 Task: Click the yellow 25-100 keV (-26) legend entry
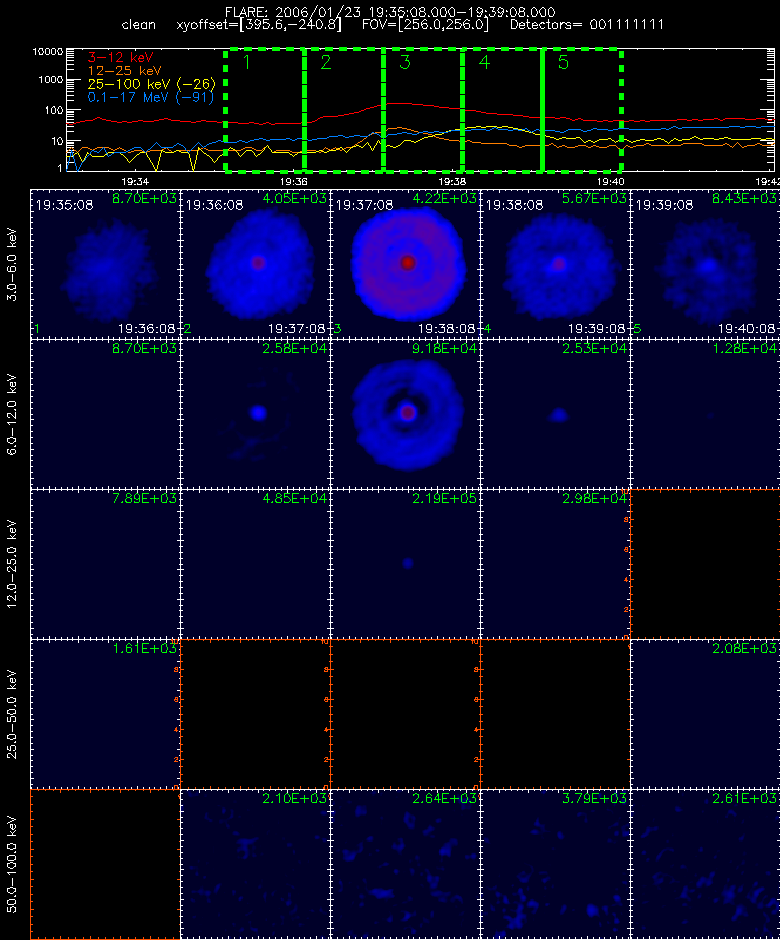tap(152, 84)
